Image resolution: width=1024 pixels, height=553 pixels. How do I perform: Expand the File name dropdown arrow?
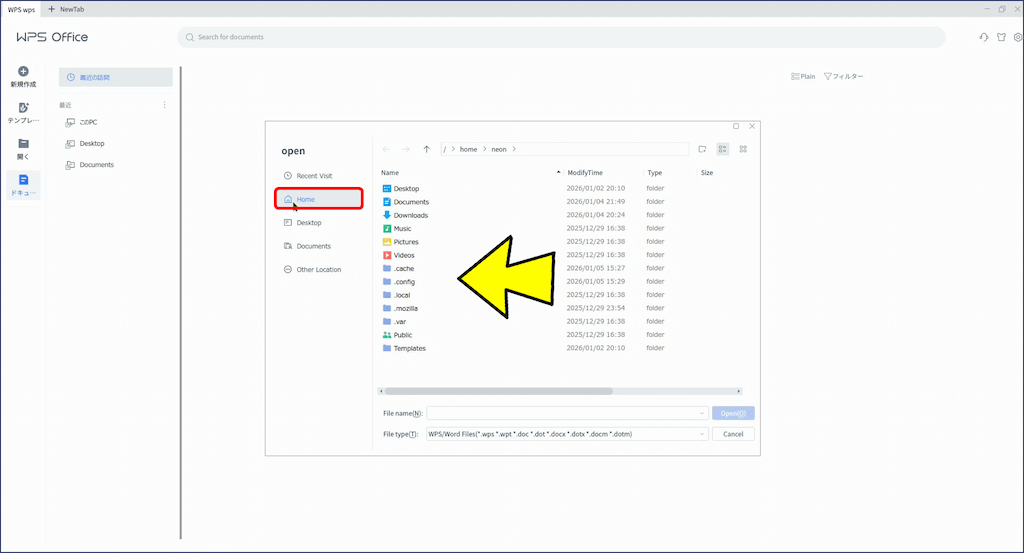click(703, 413)
